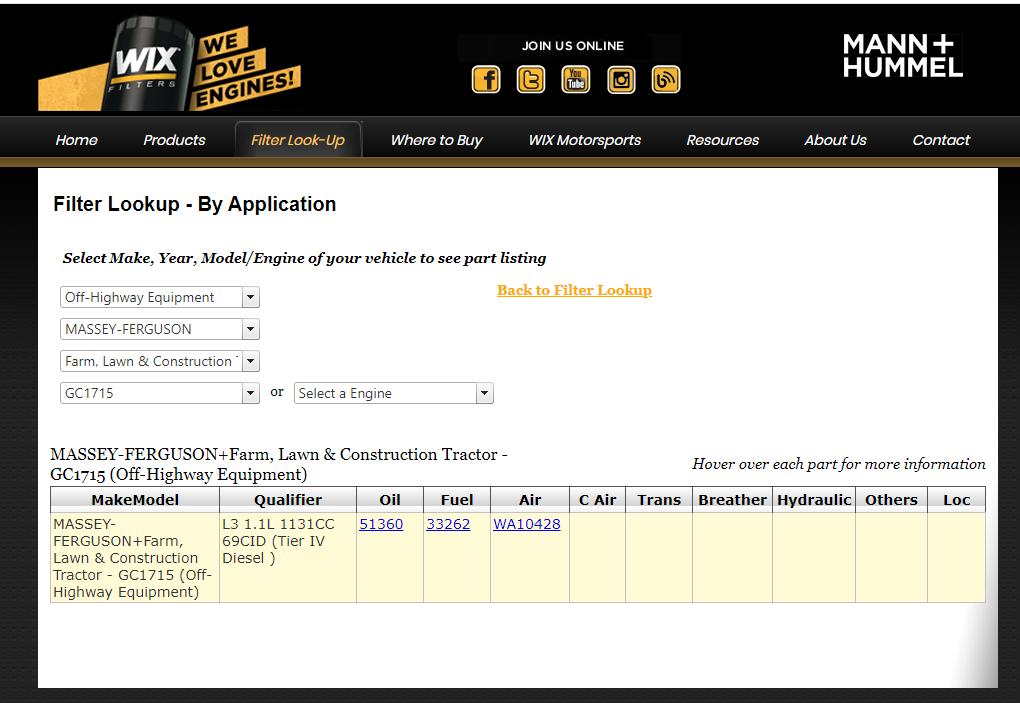Open the Twitter social icon
Viewport: 1020px width, 703px height.
531,79
